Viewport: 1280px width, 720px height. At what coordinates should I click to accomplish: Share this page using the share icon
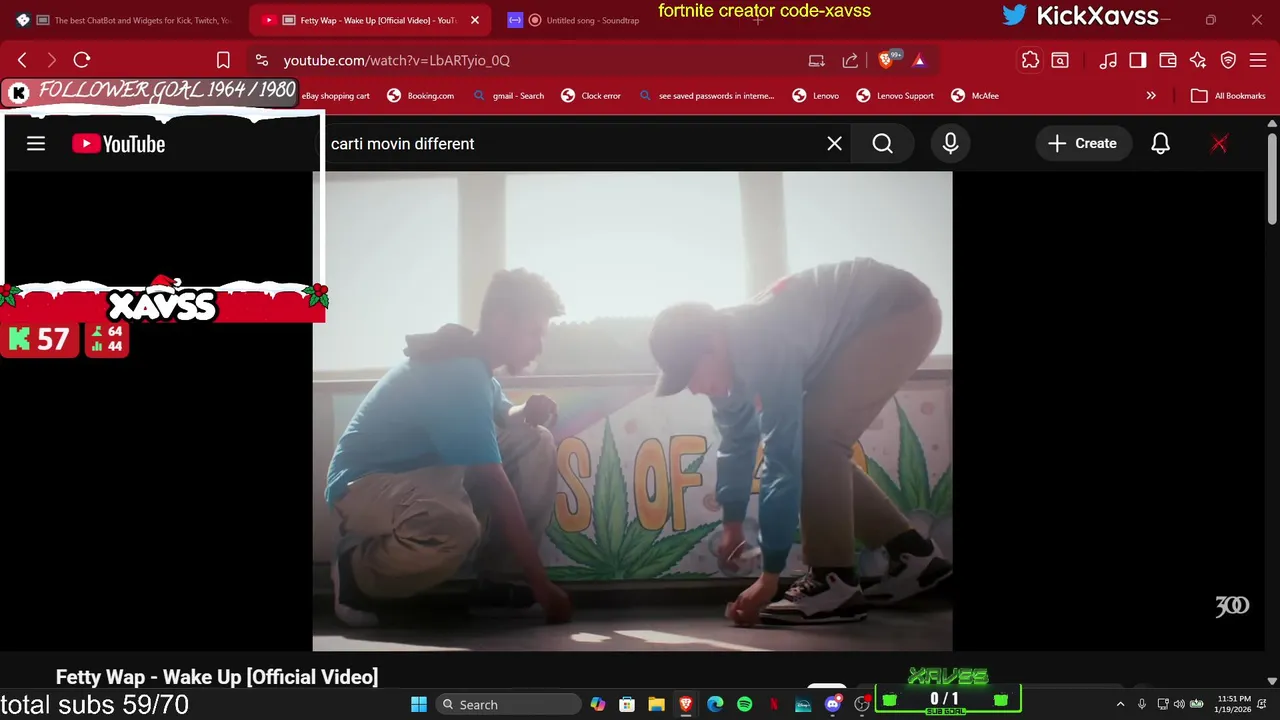850,60
